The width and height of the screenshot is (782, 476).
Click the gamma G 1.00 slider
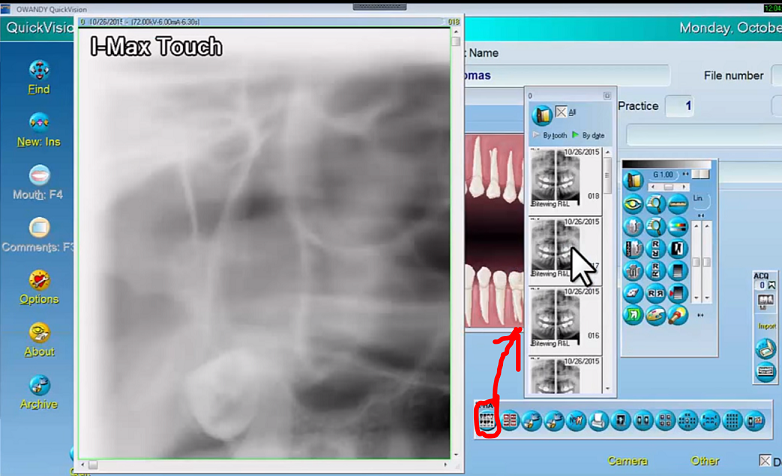click(662, 187)
